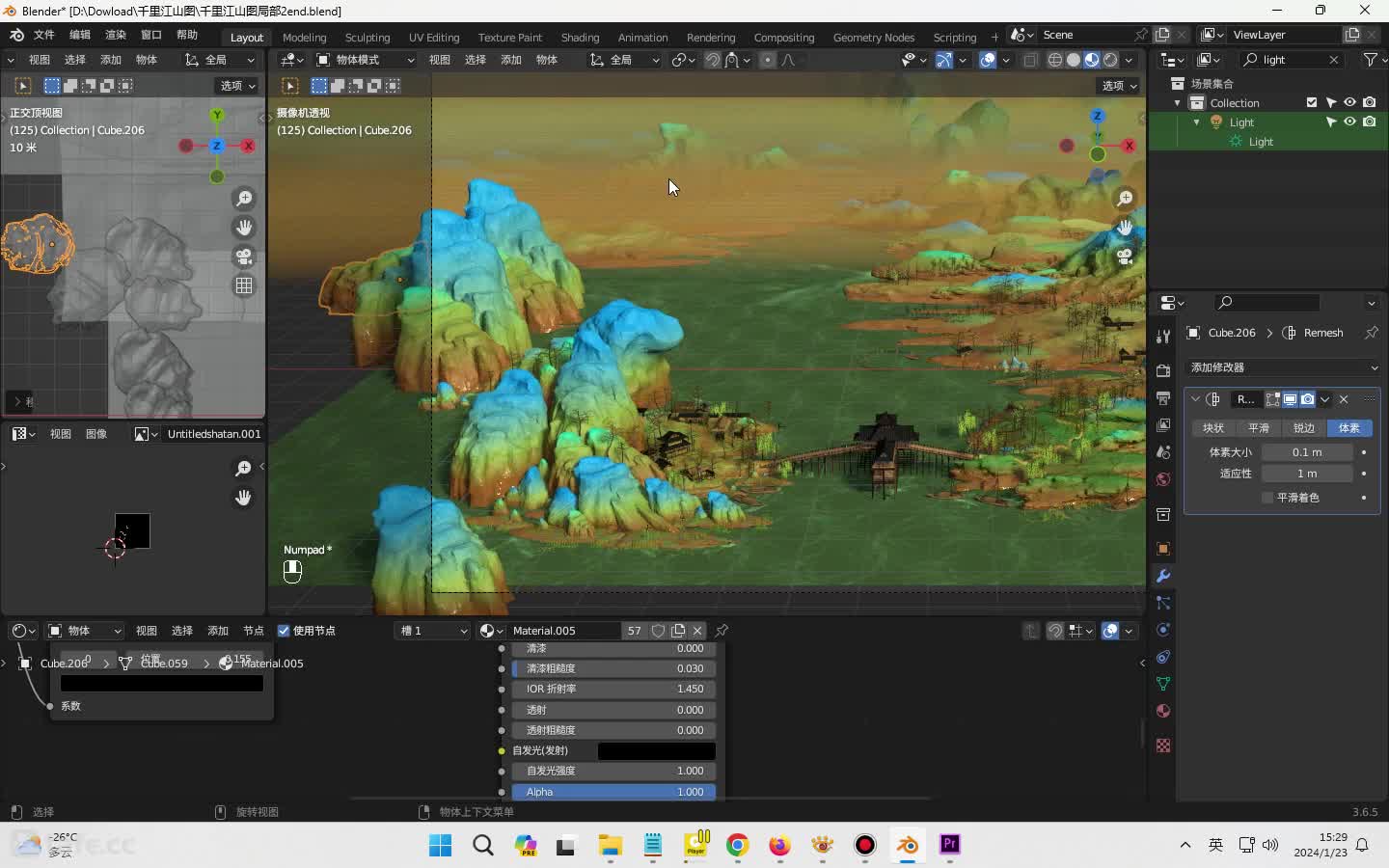Toggle perspective grid icon in top-left viewport
Viewport: 1389px width, 868px height.
click(x=244, y=285)
